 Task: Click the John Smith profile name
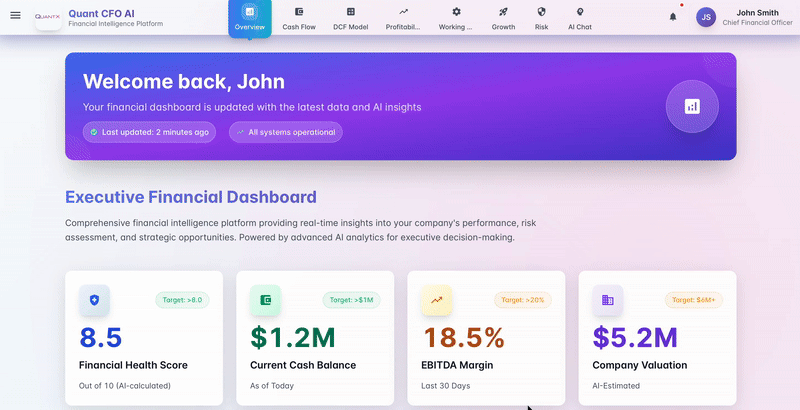(757, 13)
